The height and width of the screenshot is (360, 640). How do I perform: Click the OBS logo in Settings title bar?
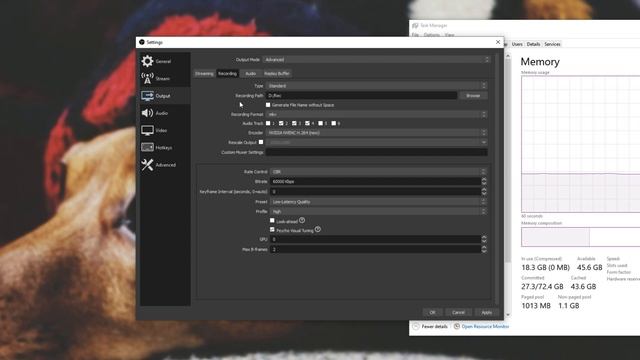tap(142, 42)
